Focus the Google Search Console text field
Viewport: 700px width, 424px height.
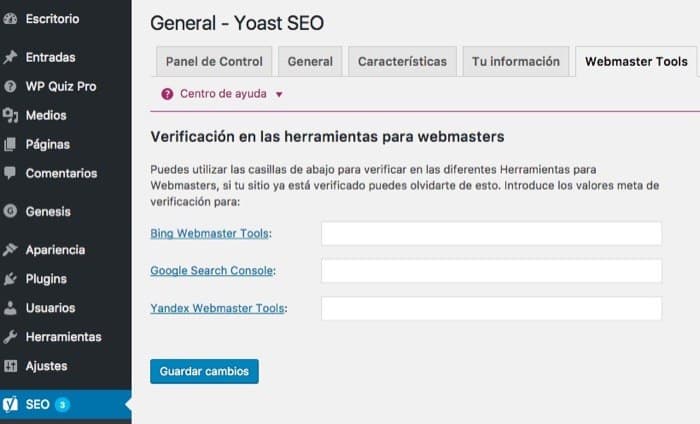[x=491, y=271]
